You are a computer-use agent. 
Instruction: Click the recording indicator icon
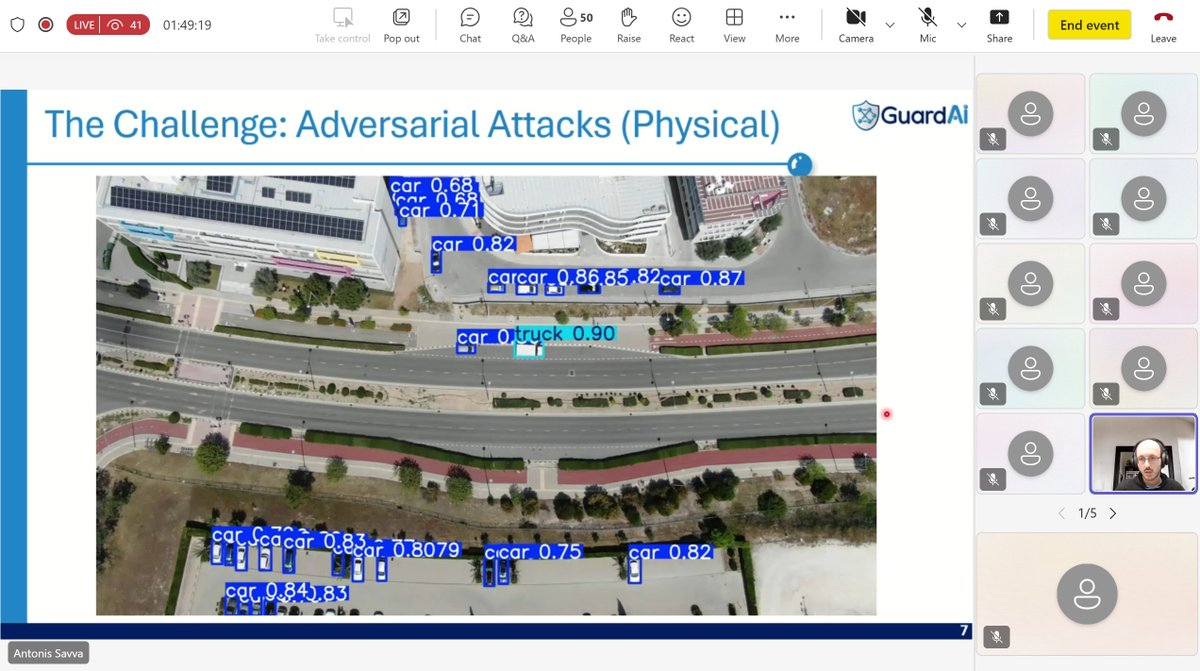tap(45, 25)
